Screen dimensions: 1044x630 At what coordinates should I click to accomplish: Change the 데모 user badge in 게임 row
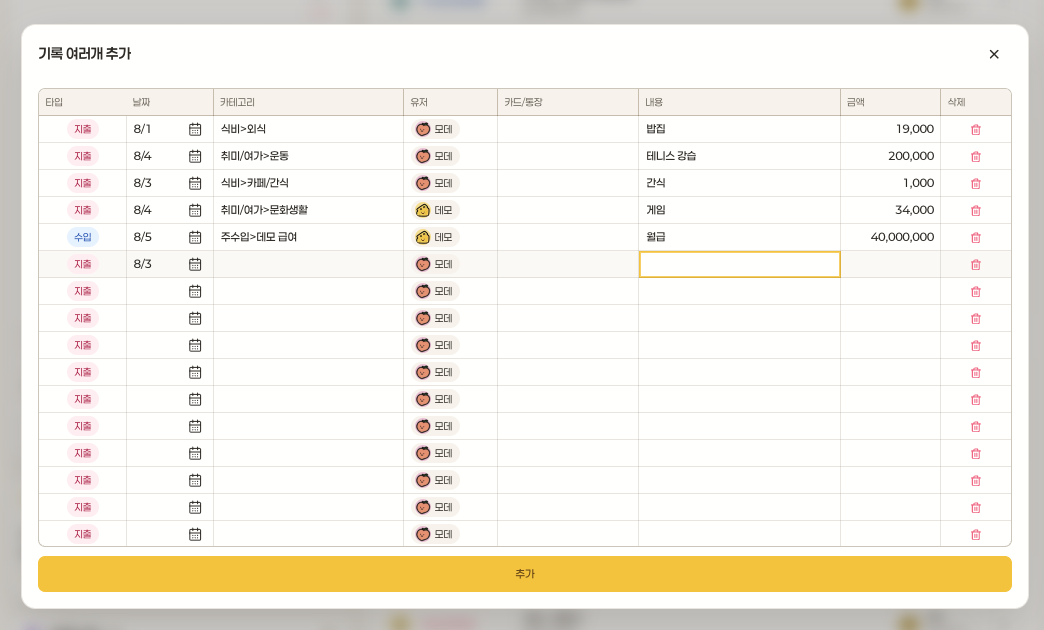point(435,210)
